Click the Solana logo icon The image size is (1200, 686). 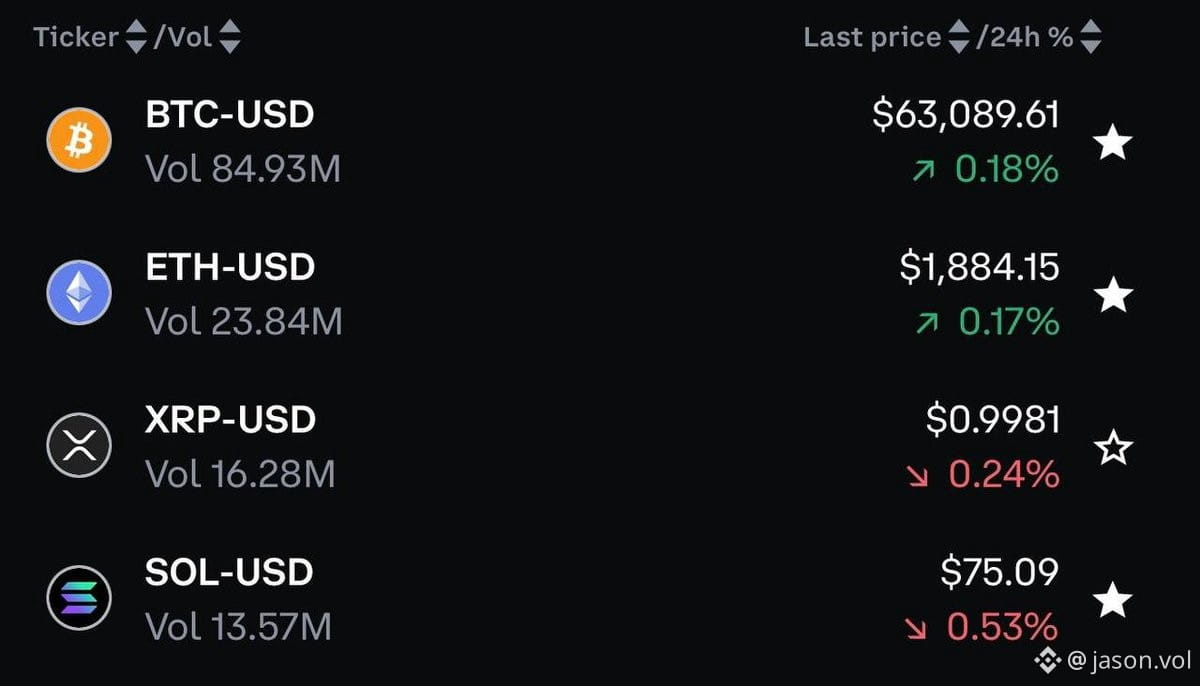click(x=79, y=597)
